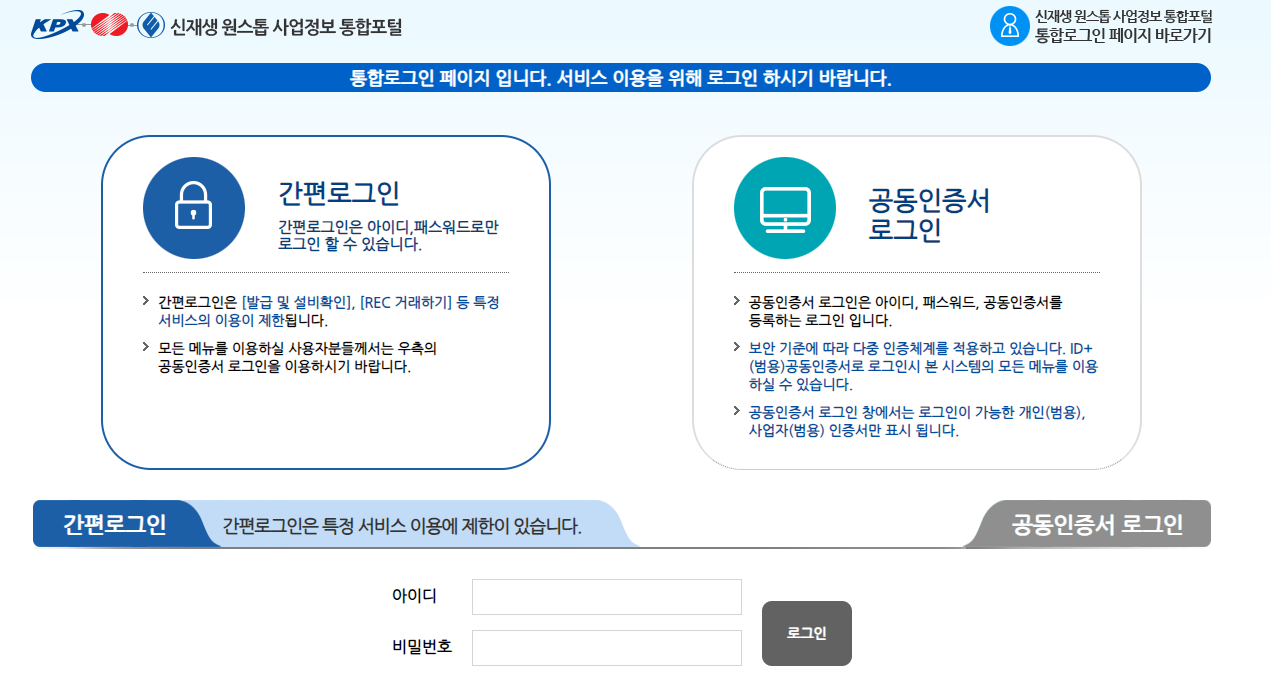This screenshot has height=679, width=1271.
Task: Click the 아이디 input field
Action: [605, 596]
